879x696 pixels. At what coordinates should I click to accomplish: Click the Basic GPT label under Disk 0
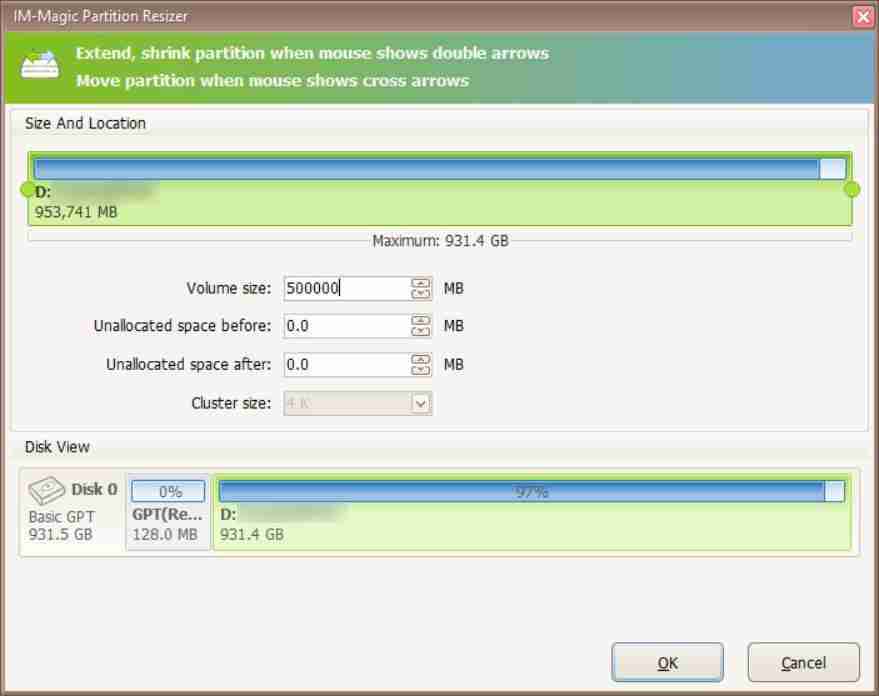click(62, 516)
